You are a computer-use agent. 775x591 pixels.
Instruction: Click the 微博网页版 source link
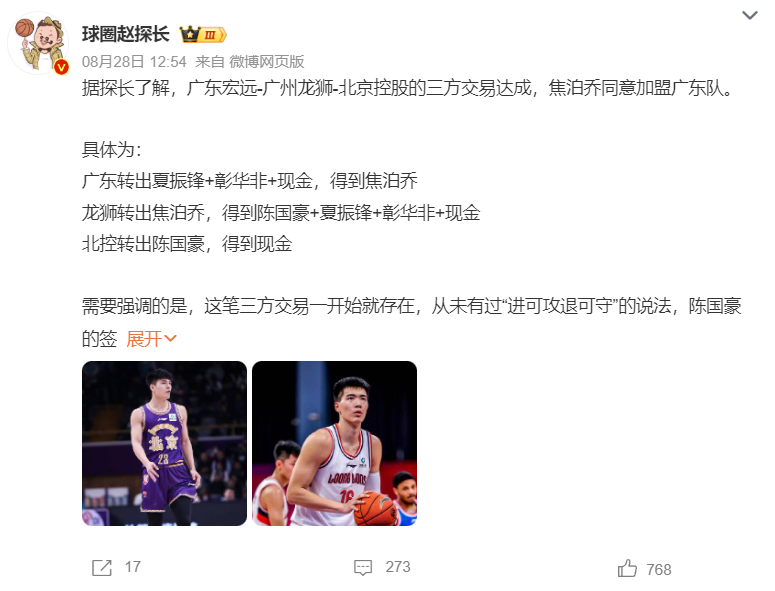tap(267, 62)
